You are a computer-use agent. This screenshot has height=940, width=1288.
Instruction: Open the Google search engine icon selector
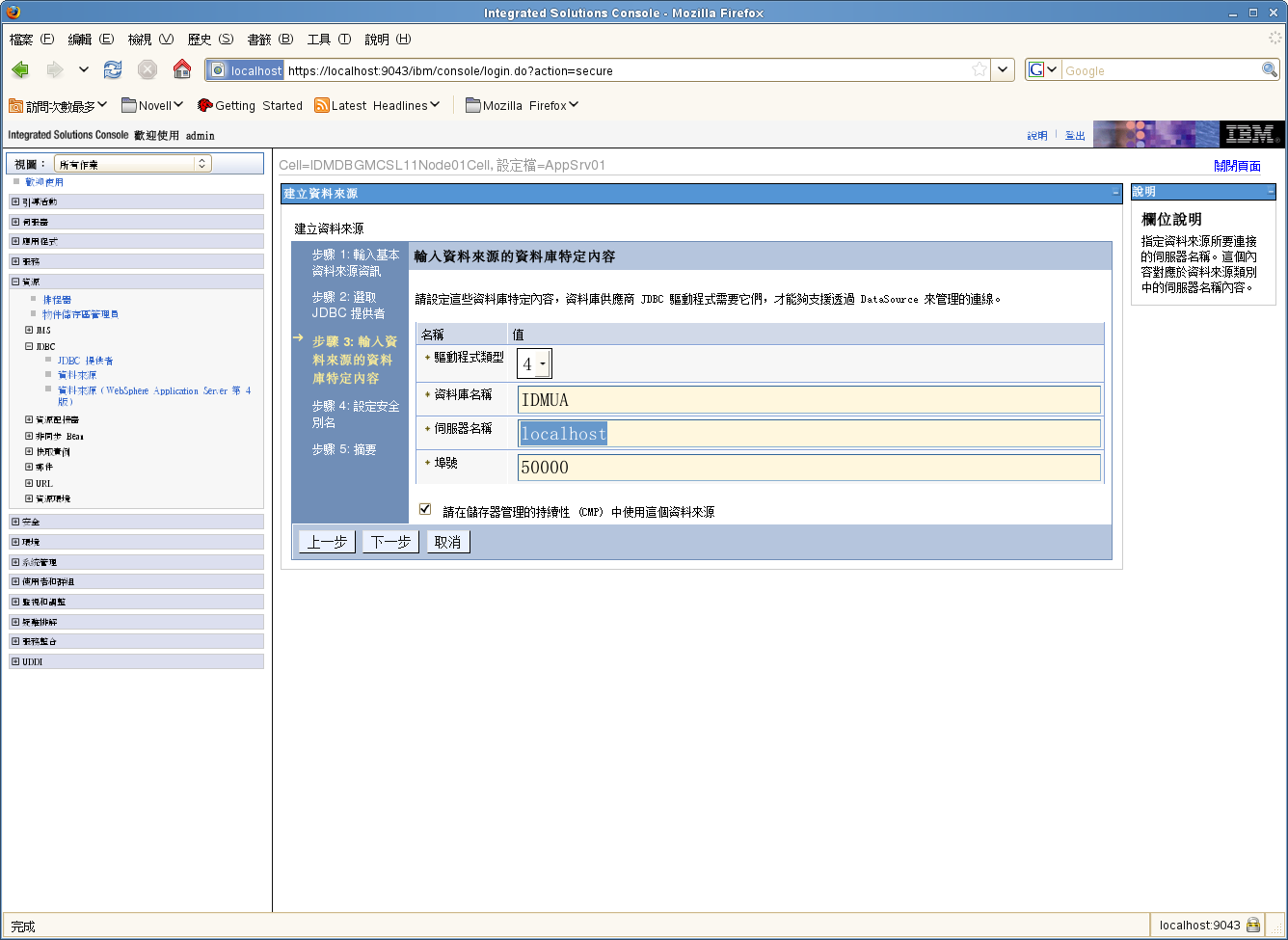point(1043,70)
